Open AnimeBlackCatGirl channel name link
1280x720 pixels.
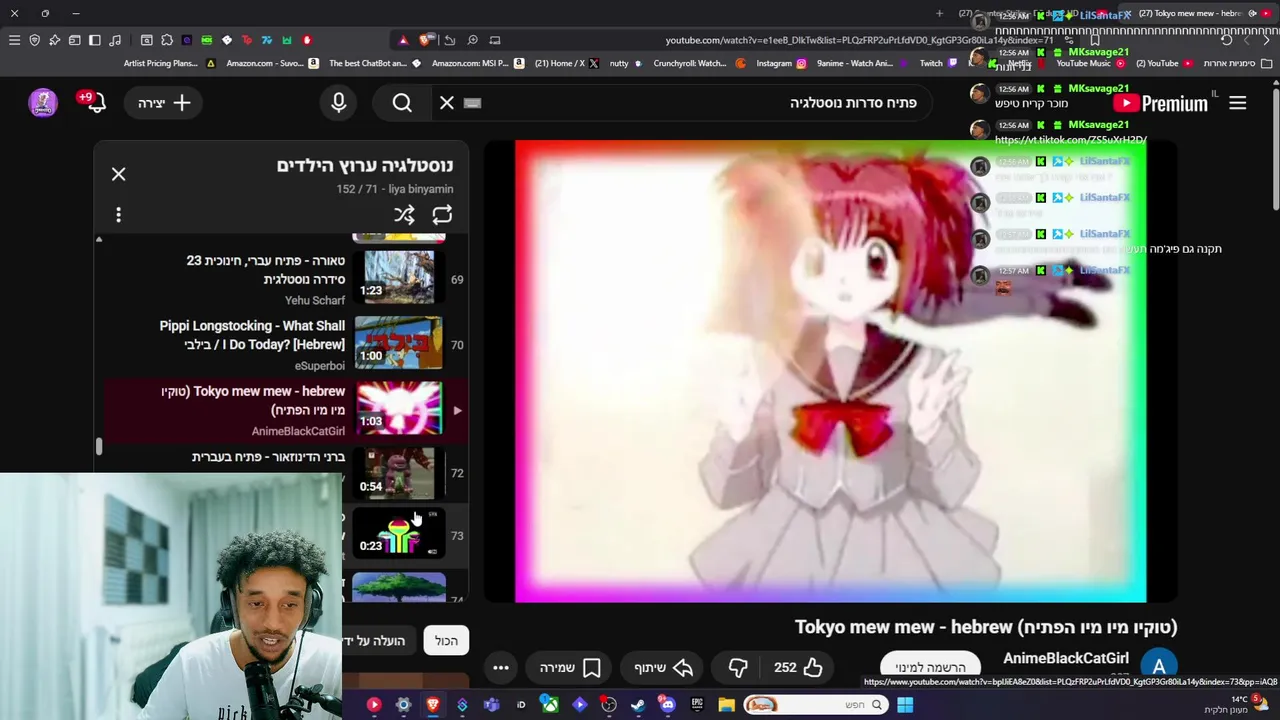click(1066, 658)
